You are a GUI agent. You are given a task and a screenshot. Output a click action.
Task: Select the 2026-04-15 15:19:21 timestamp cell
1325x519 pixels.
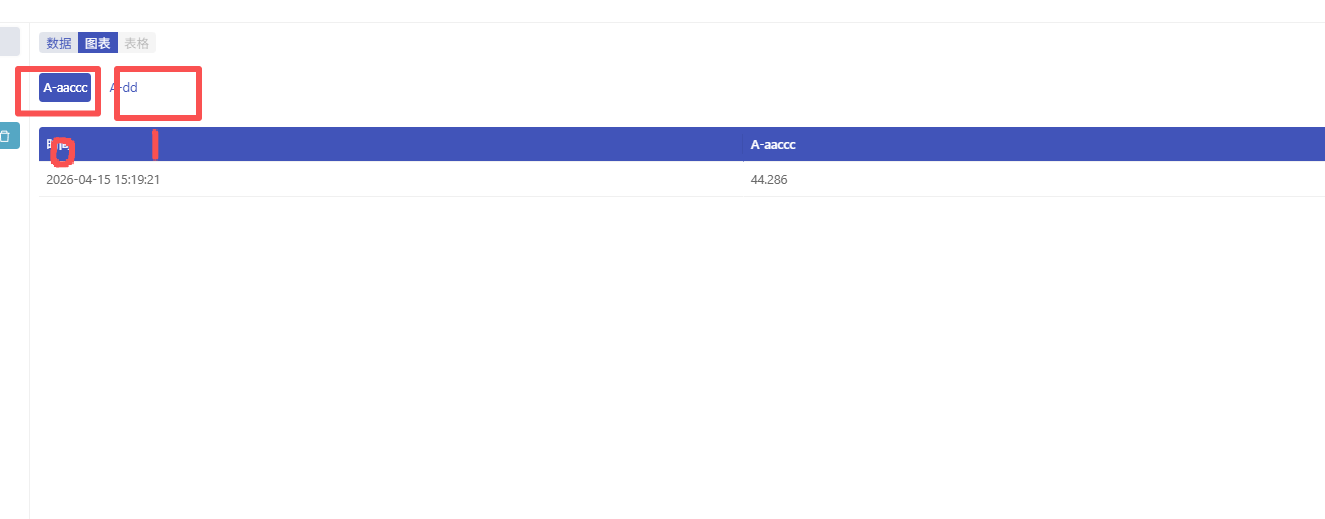point(103,180)
